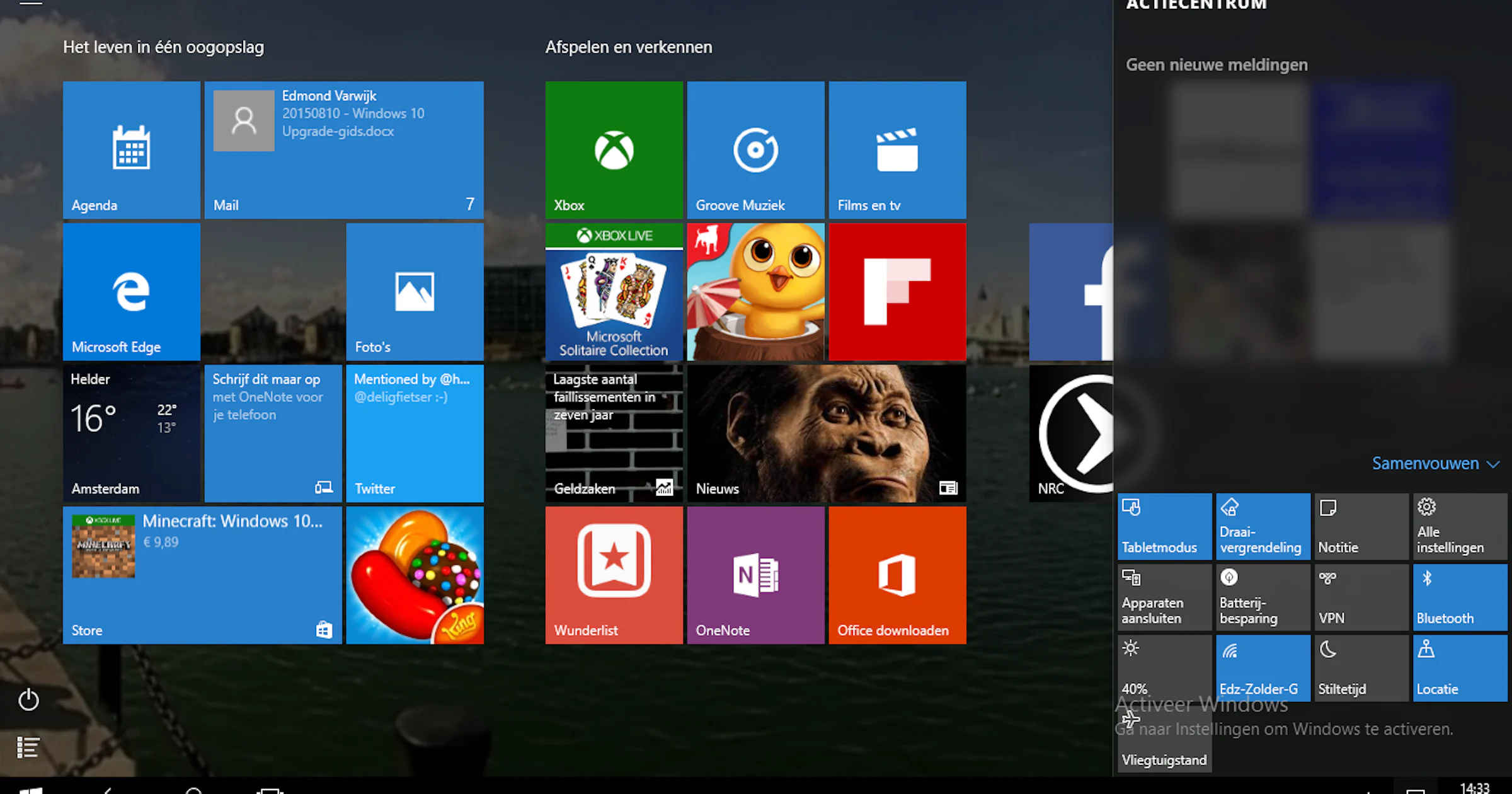Open the Xbox tile

pos(614,150)
